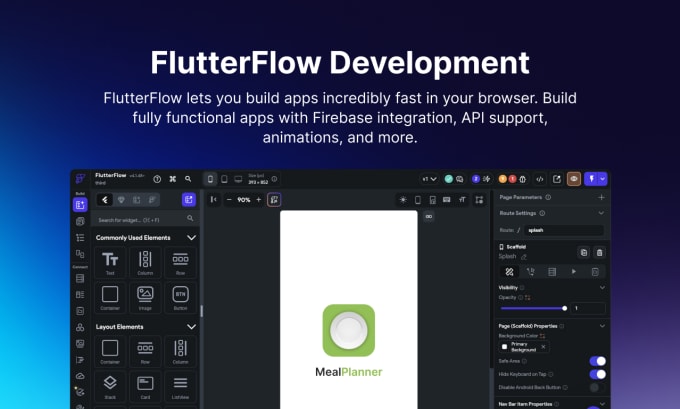Delete the Scaffold with trash icon

[599, 252]
